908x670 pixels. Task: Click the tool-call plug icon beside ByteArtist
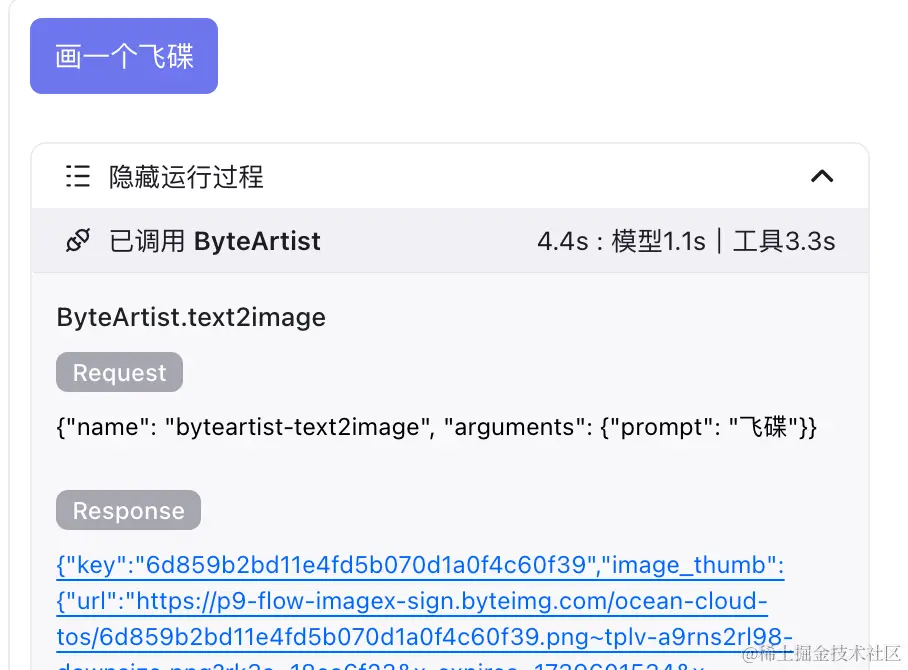coord(77,240)
